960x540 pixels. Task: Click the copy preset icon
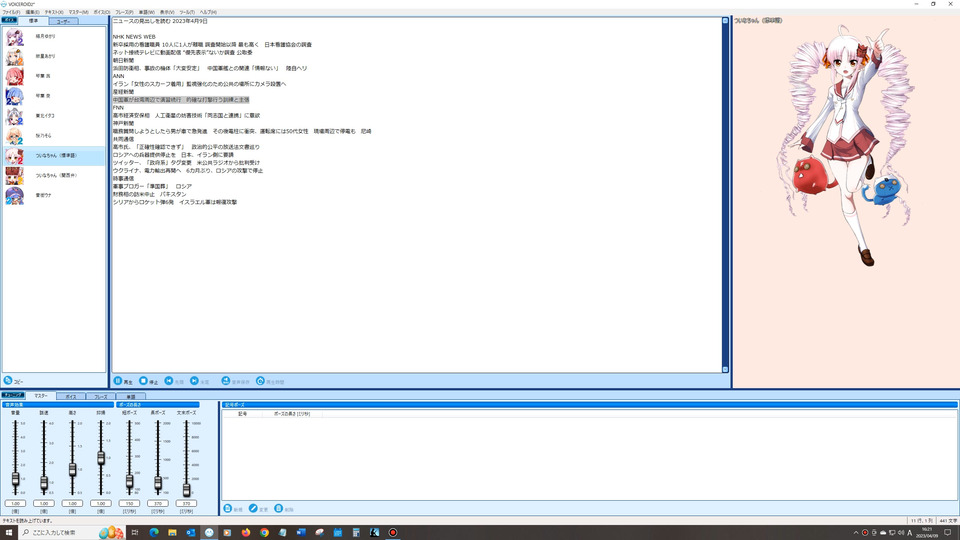pyautogui.click(x=8, y=380)
